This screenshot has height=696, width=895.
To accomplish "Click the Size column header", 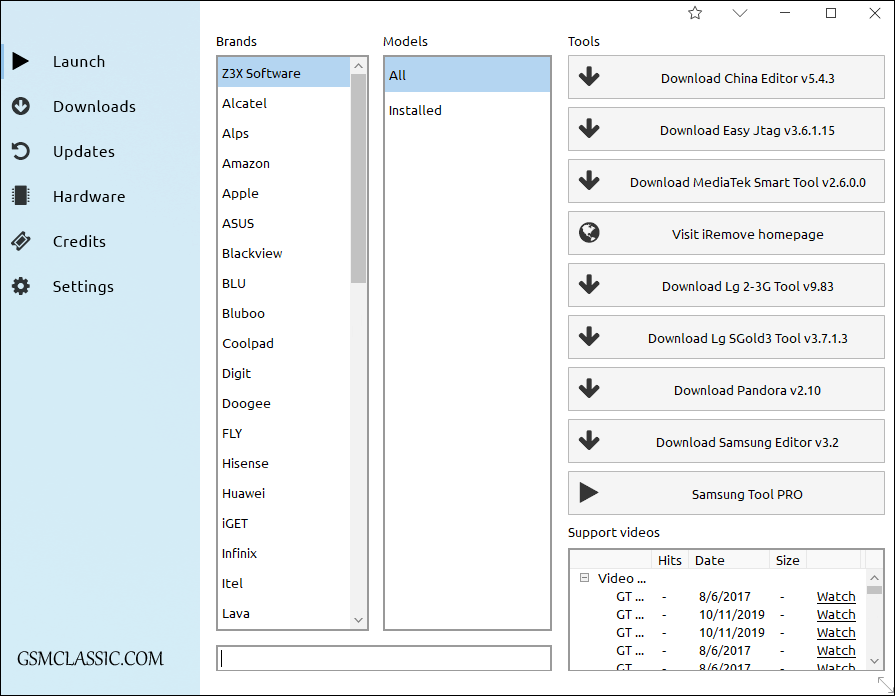I will click(x=788, y=560).
